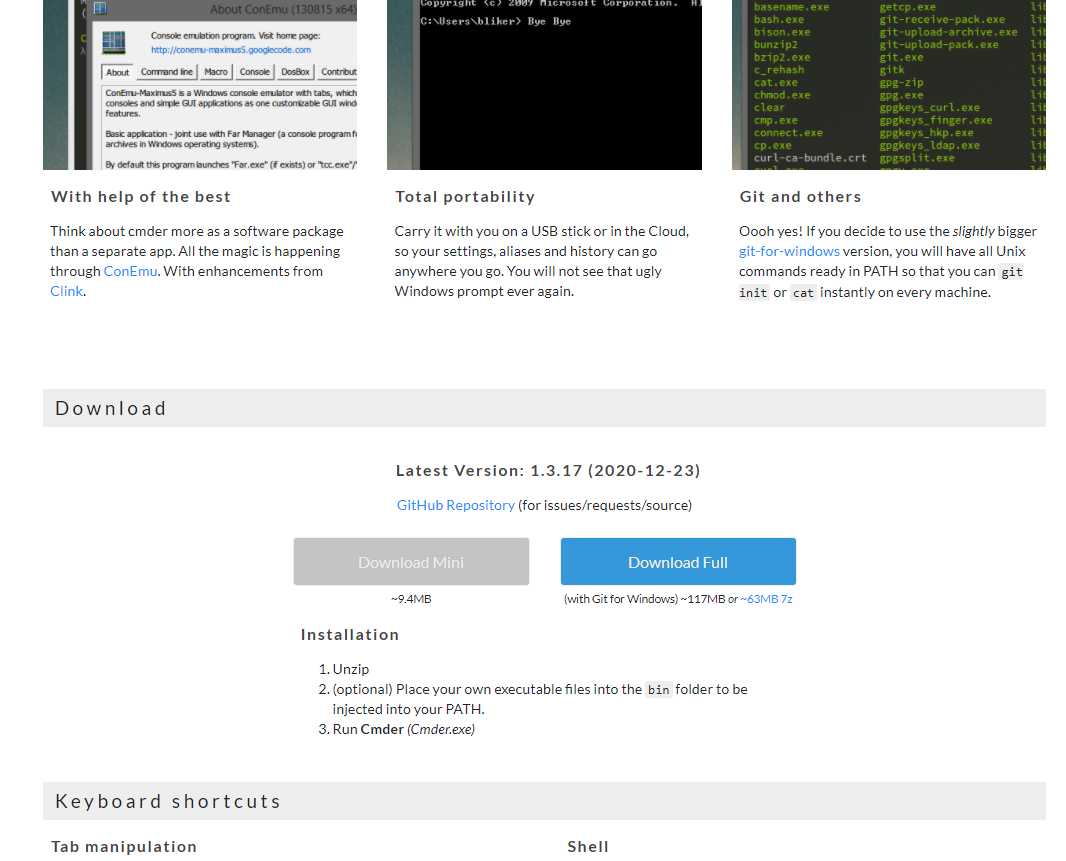Click the 'Git and others' heading
The height and width of the screenshot is (861, 1066).
point(800,197)
